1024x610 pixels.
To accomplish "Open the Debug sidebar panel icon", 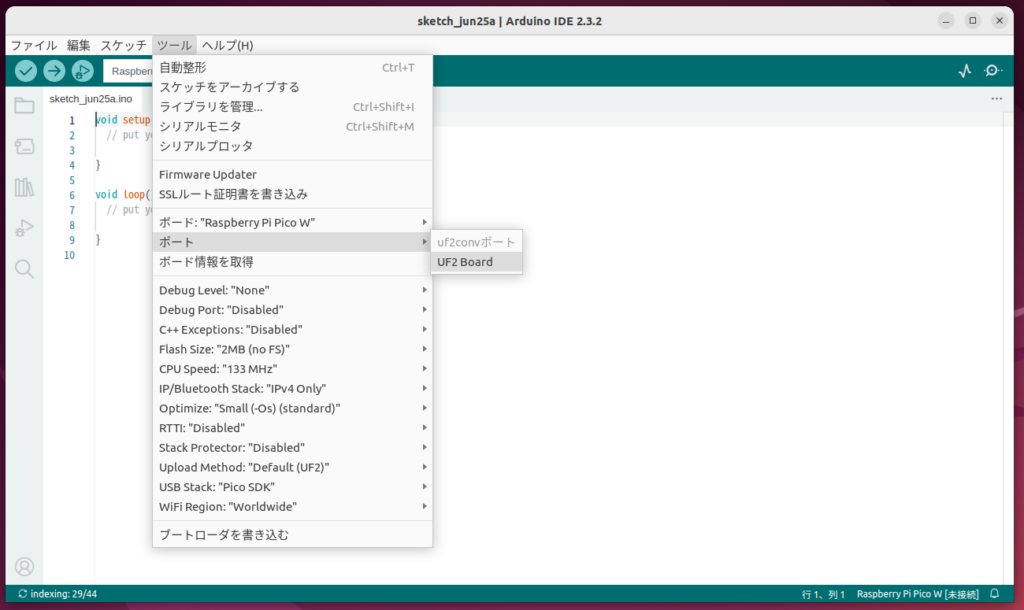I will click(24, 228).
